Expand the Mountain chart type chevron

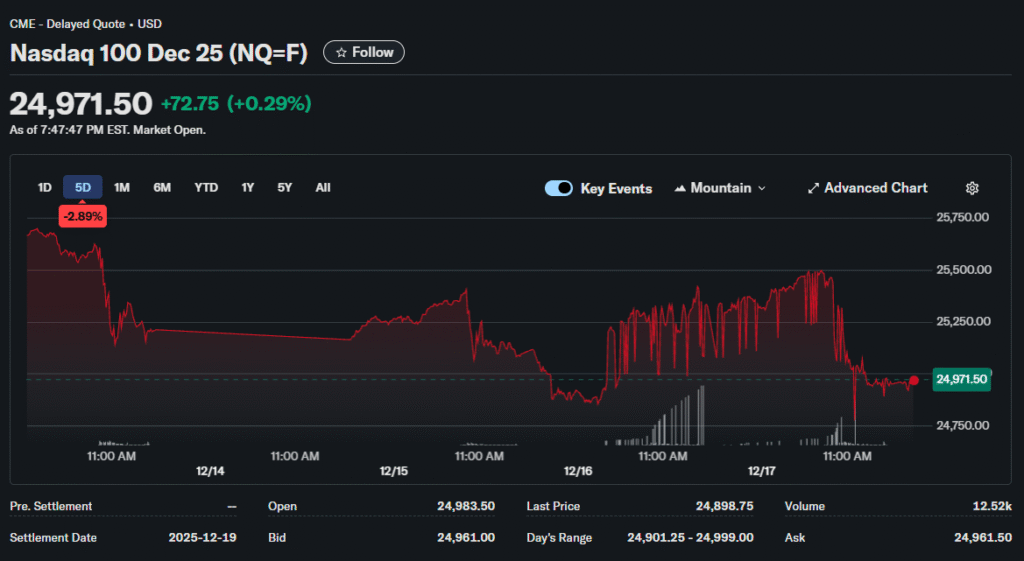click(x=762, y=188)
